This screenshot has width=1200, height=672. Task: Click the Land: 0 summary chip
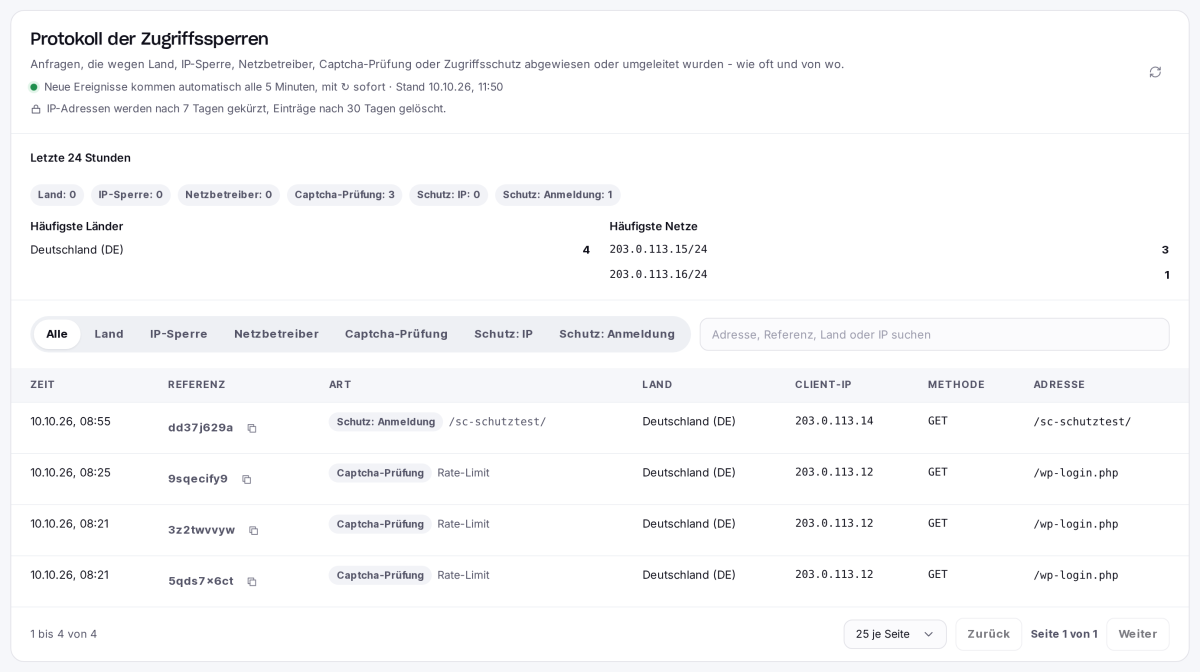tap(57, 195)
